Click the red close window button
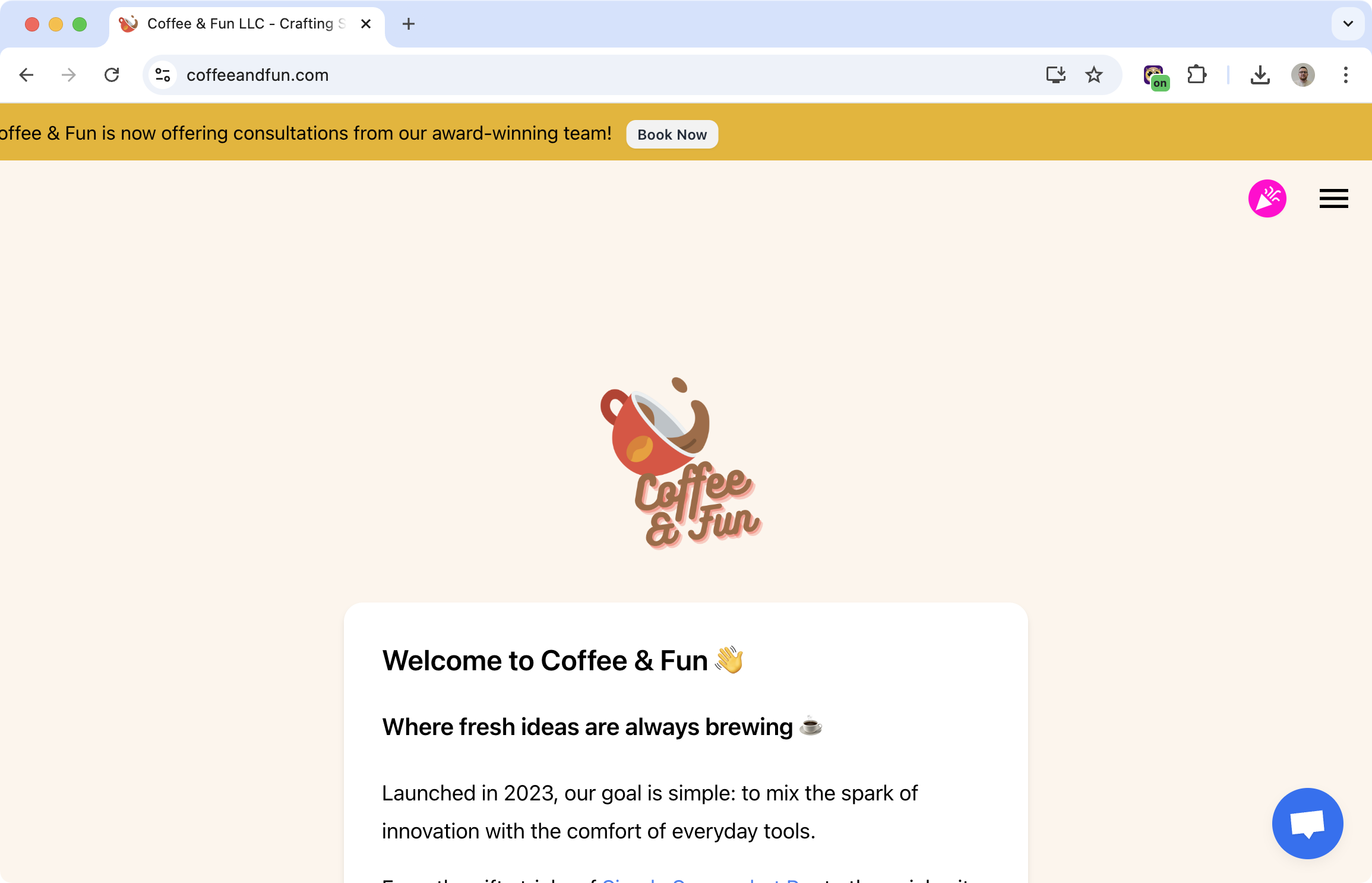The width and height of the screenshot is (1372, 883). pos(32,24)
